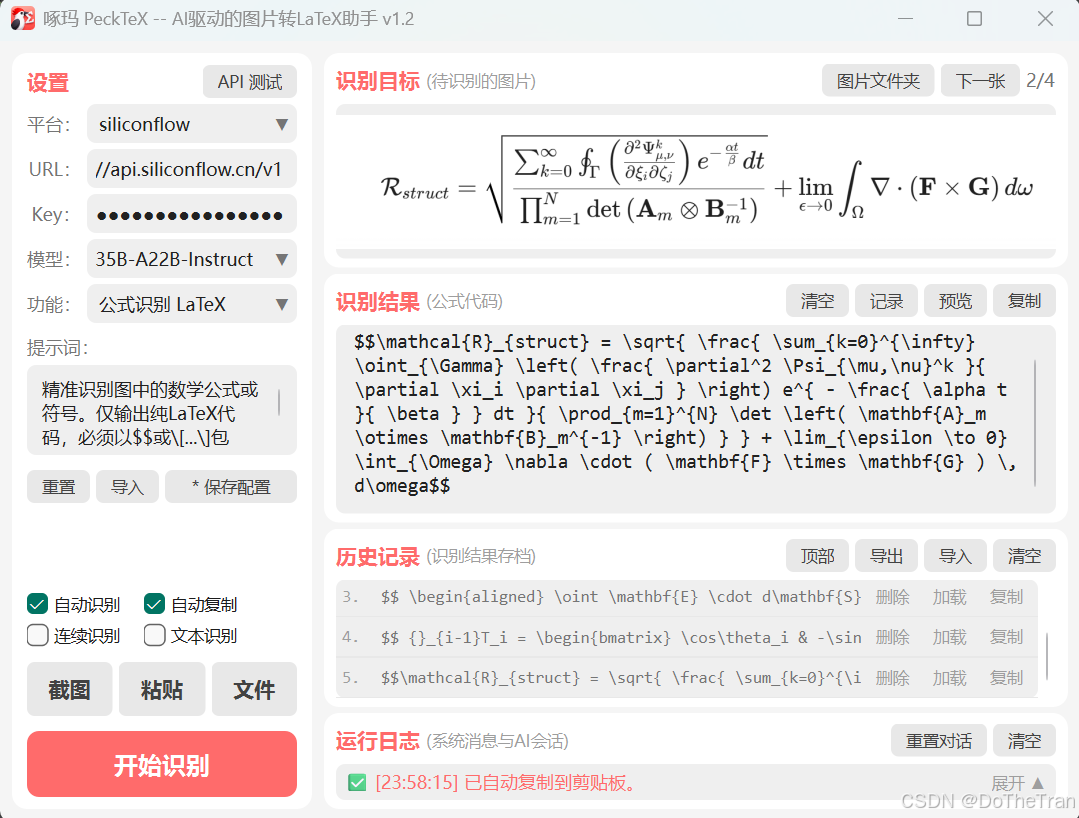The image size is (1079, 818).
Task: Enable the 连续识别 checkbox
Action: pos(37,635)
